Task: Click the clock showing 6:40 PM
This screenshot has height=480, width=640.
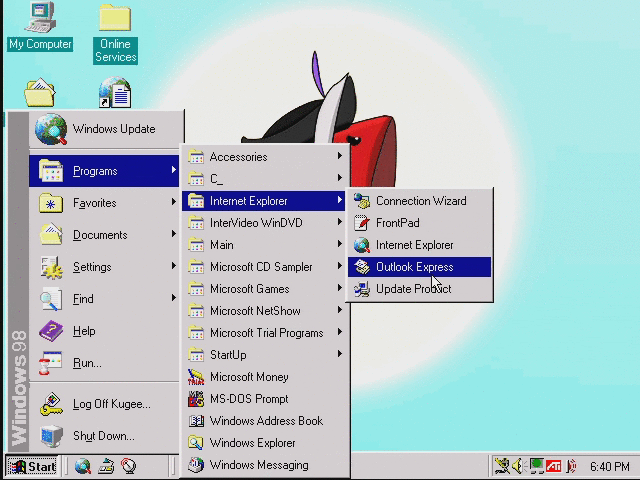Action: (610, 467)
